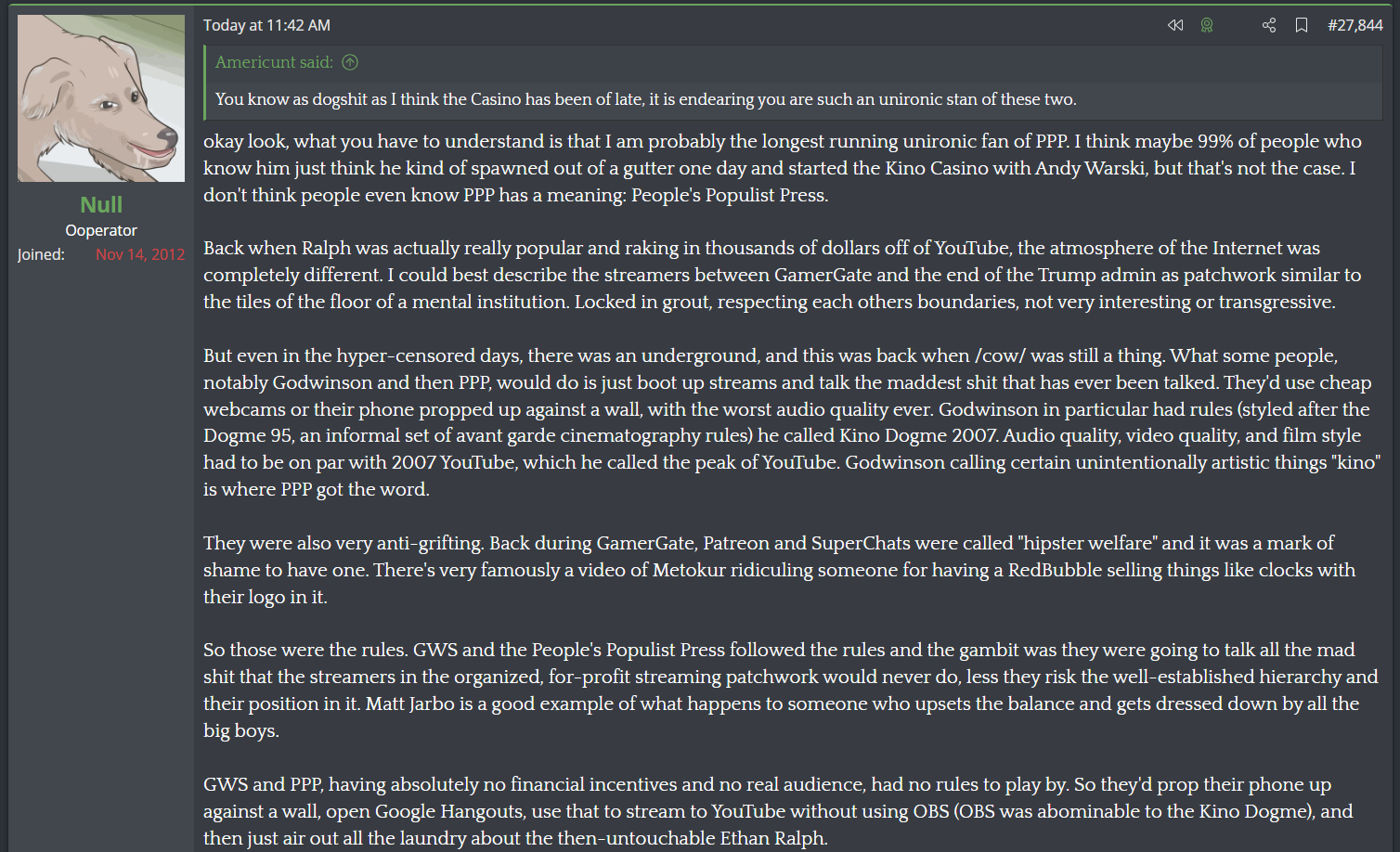
Task: Click the 'Today at 11:42 AM' timestamp
Action: (266, 25)
